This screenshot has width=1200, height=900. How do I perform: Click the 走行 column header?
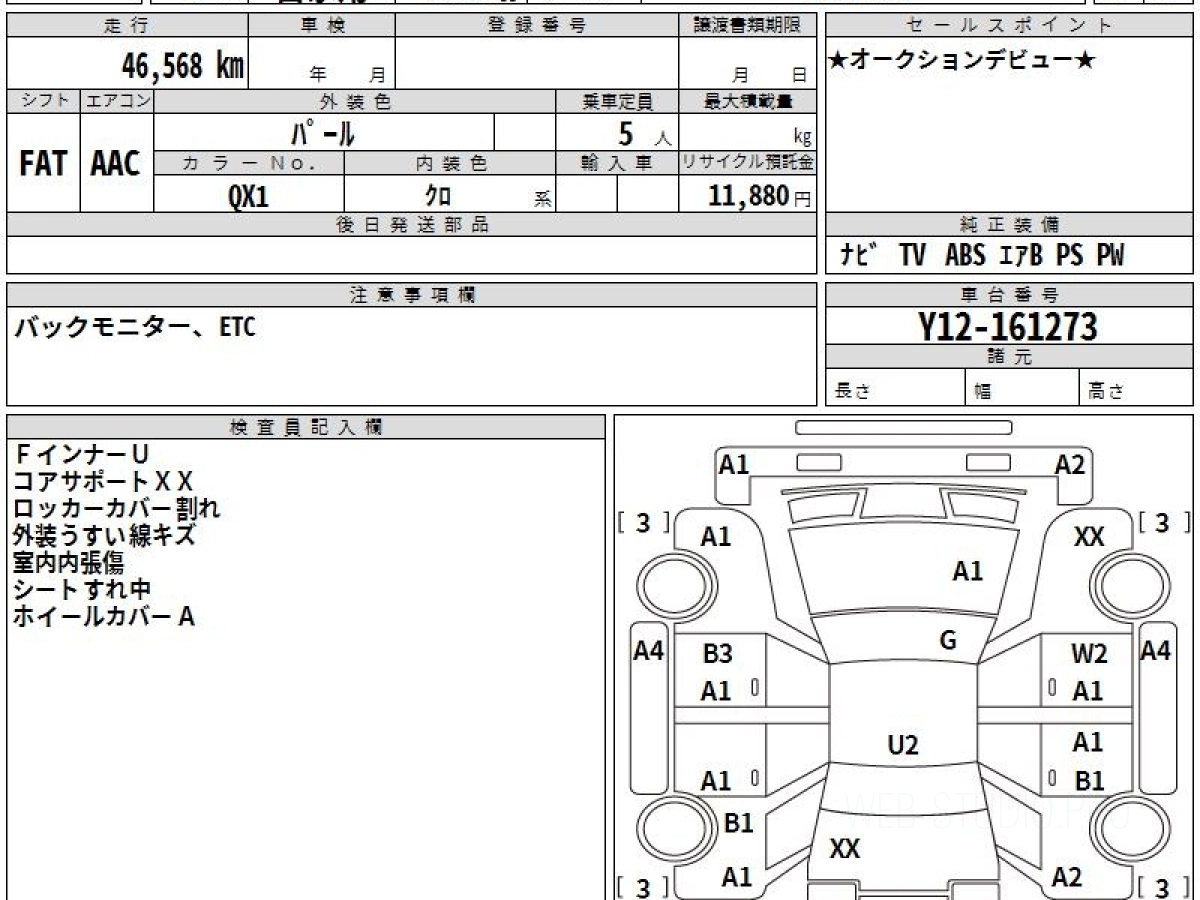[127, 26]
